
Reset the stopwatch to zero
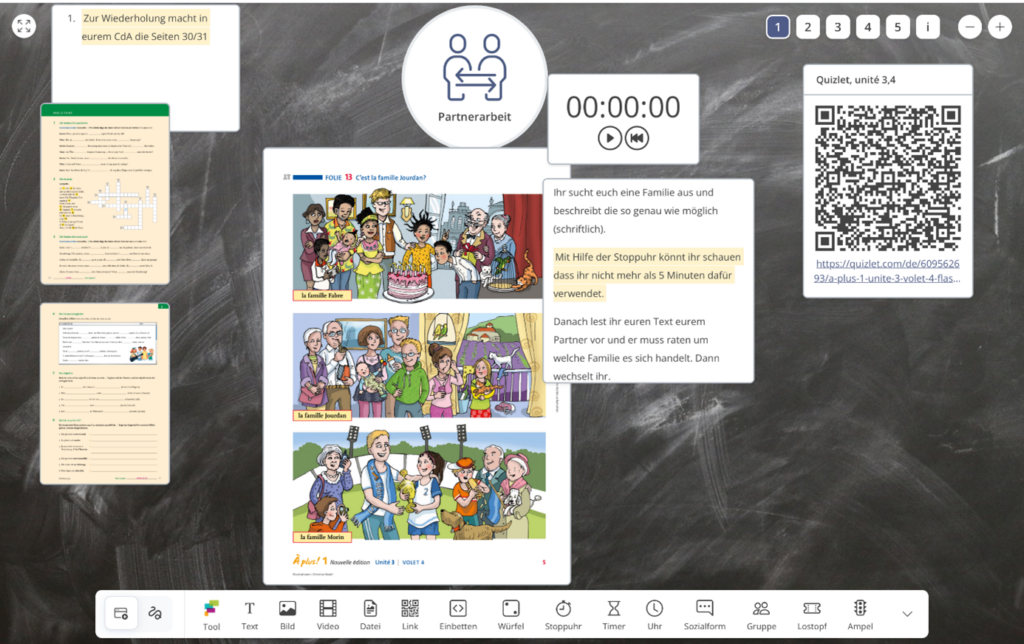(637, 138)
